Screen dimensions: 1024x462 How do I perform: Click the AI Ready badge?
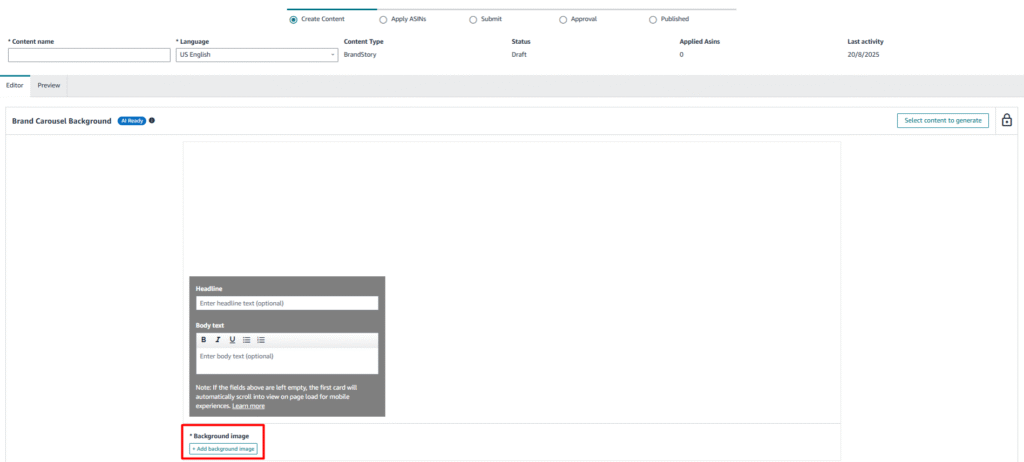point(132,121)
